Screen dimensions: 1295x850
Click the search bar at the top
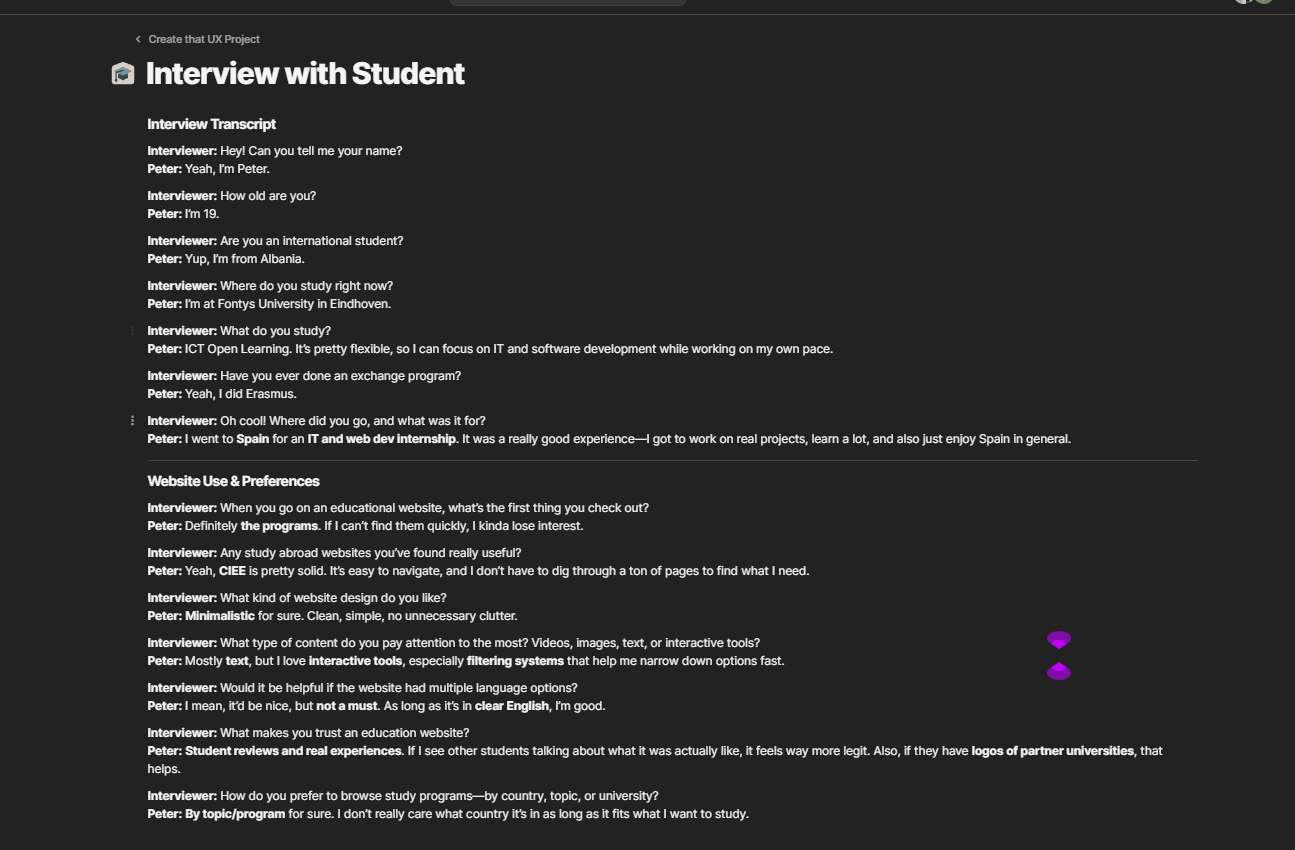pos(567,2)
